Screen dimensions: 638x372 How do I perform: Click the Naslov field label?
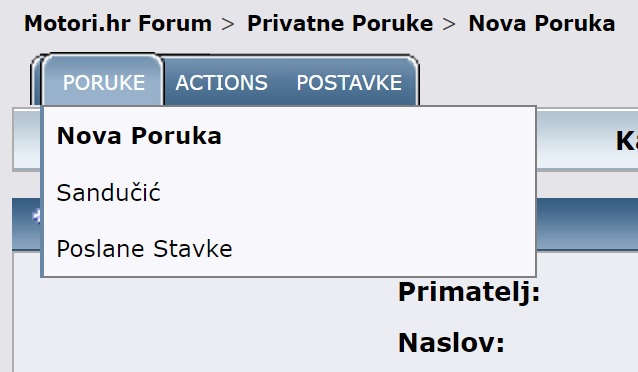[451, 343]
